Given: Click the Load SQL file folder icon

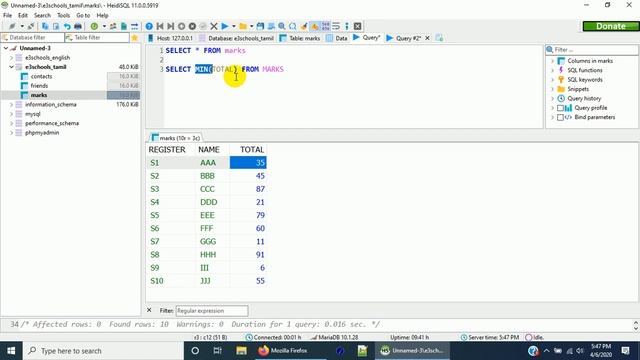Looking at the screenshot, I should point(243,26).
